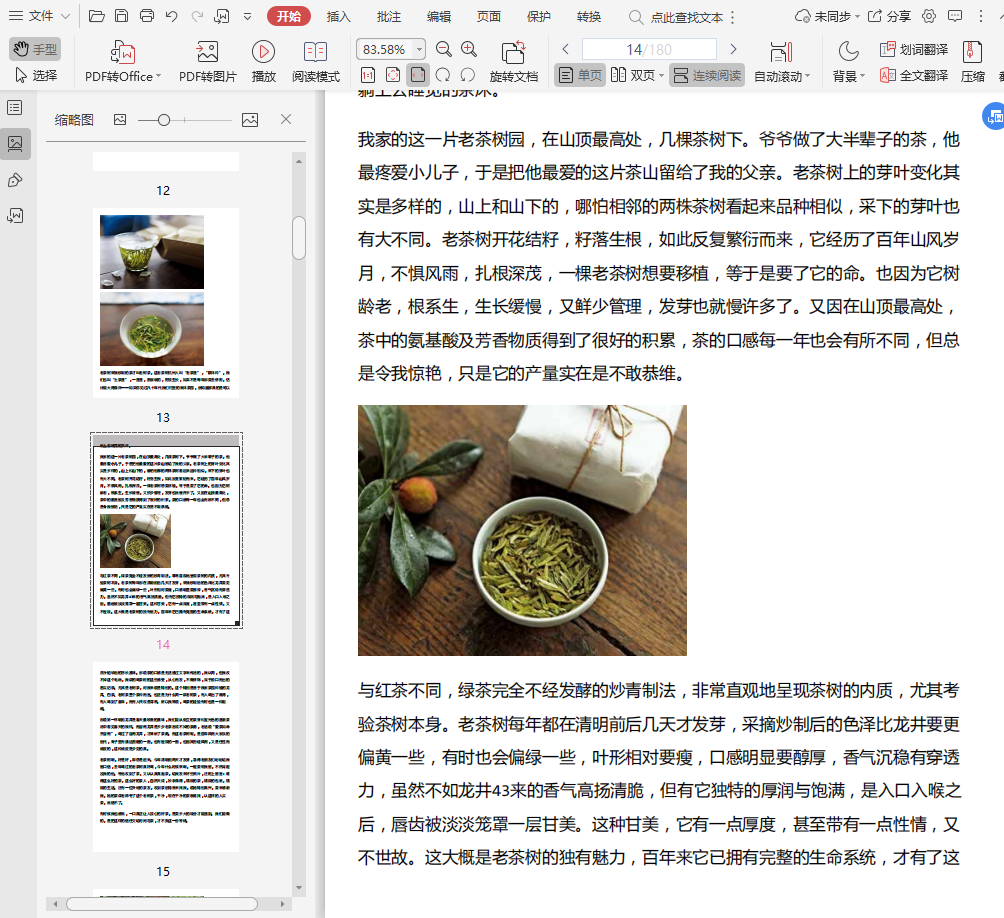Click the Print icon
This screenshot has height=918, width=1004.
(147, 16)
